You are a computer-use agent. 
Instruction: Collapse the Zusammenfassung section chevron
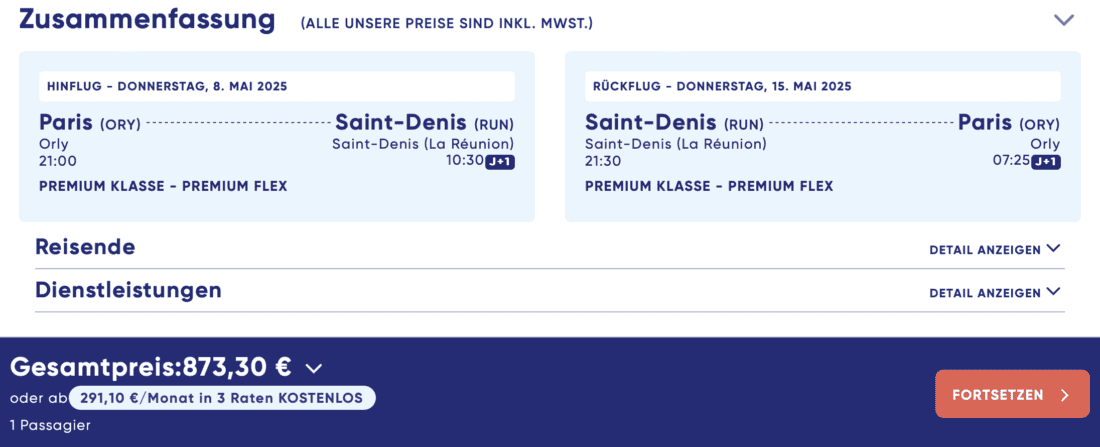[1063, 20]
